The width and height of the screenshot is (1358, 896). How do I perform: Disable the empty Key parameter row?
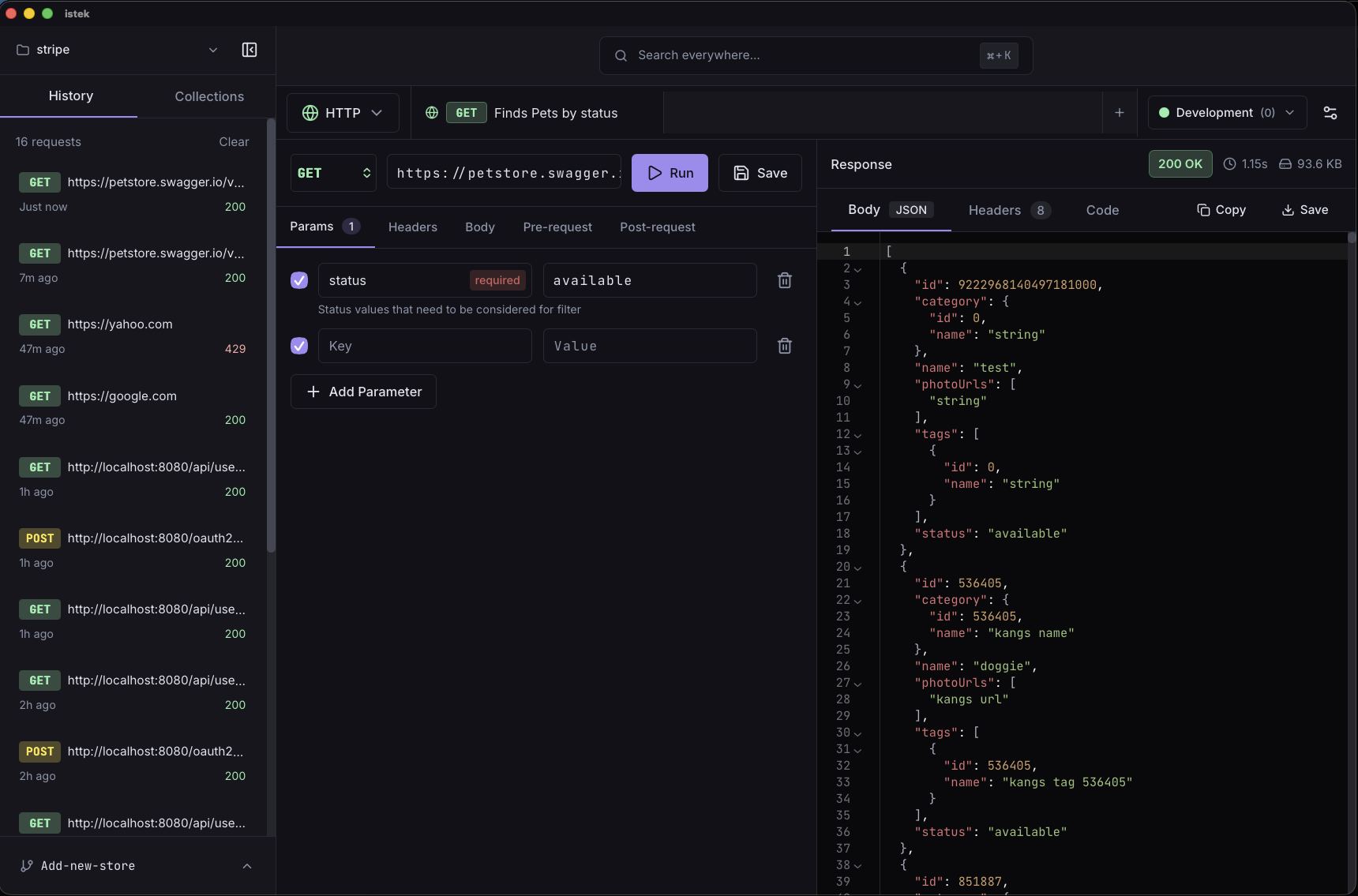click(x=299, y=346)
